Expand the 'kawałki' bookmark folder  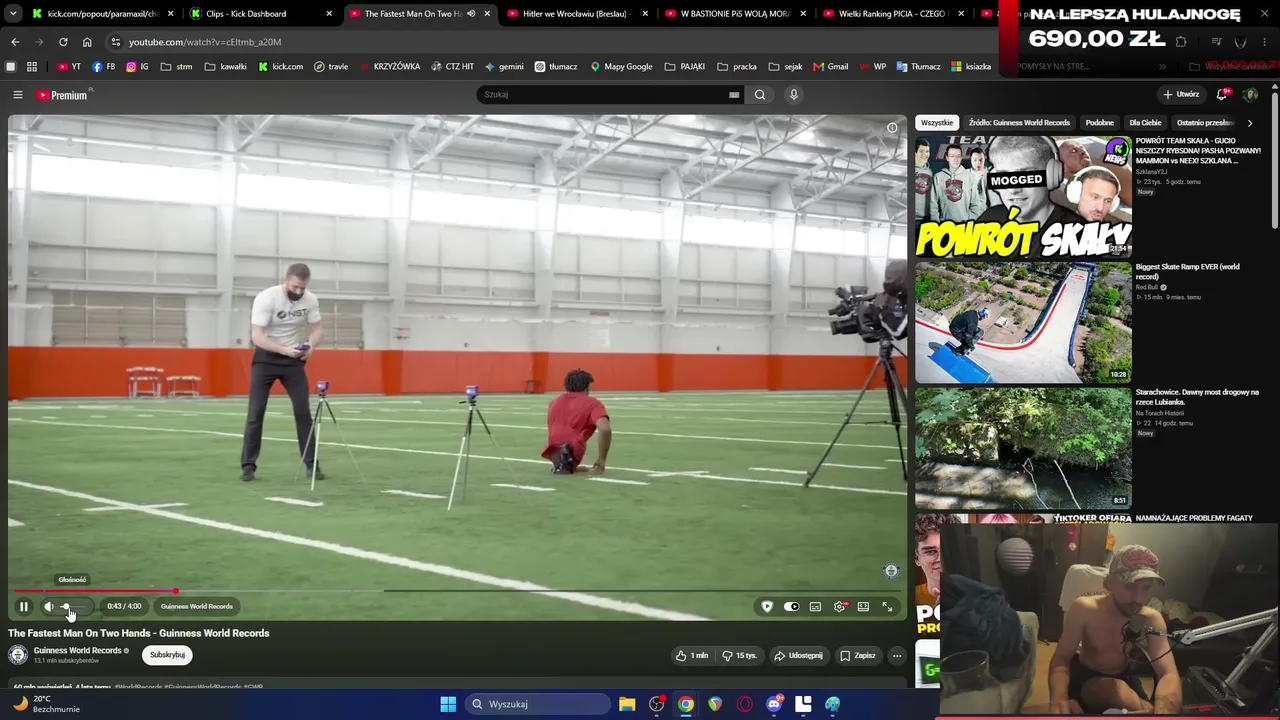(x=225, y=67)
